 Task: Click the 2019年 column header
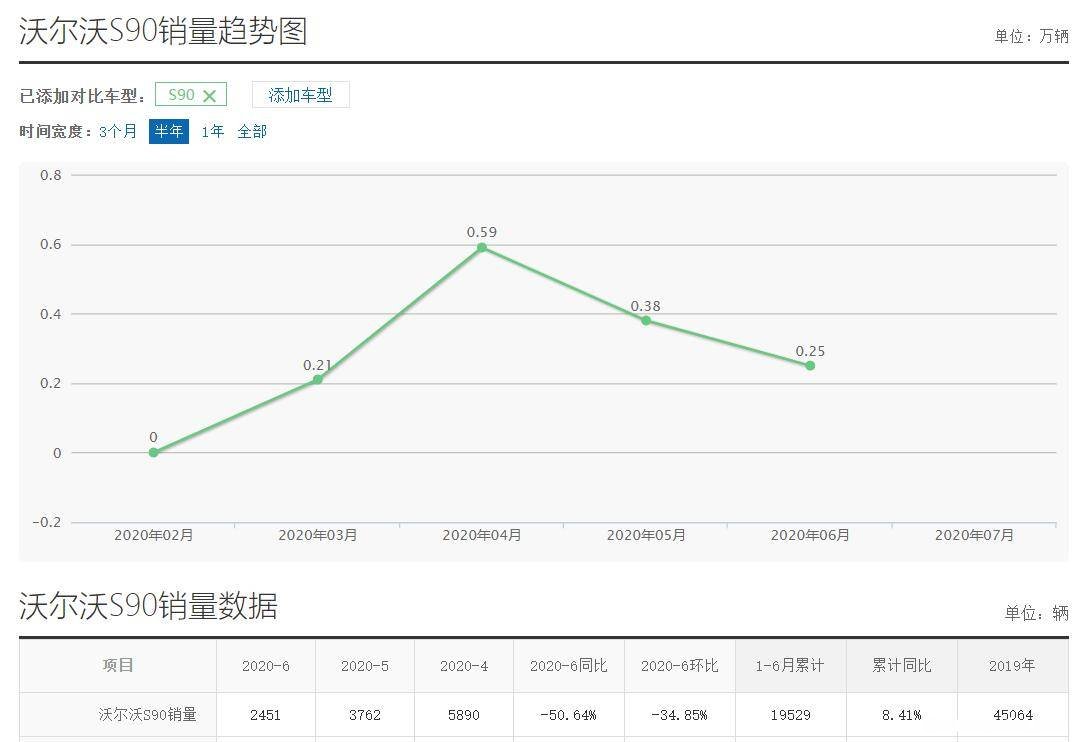(1012, 665)
